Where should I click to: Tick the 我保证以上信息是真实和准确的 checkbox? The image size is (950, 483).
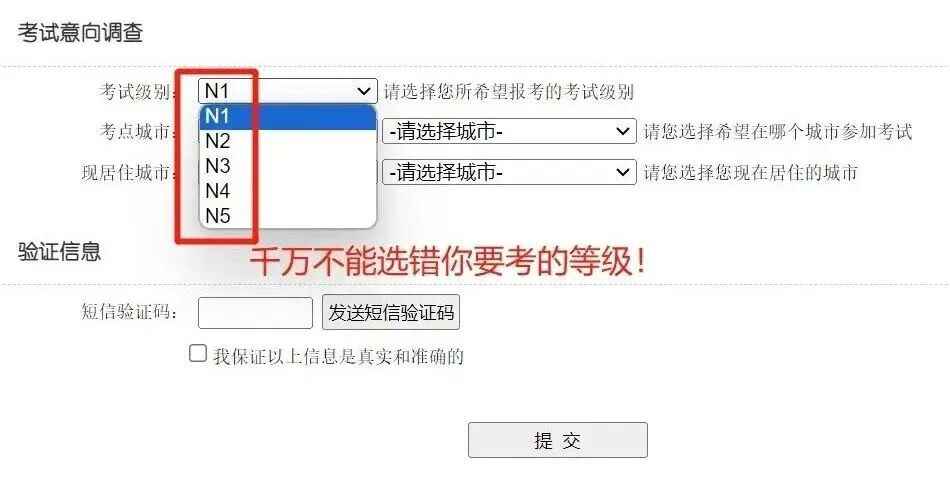[x=198, y=353]
